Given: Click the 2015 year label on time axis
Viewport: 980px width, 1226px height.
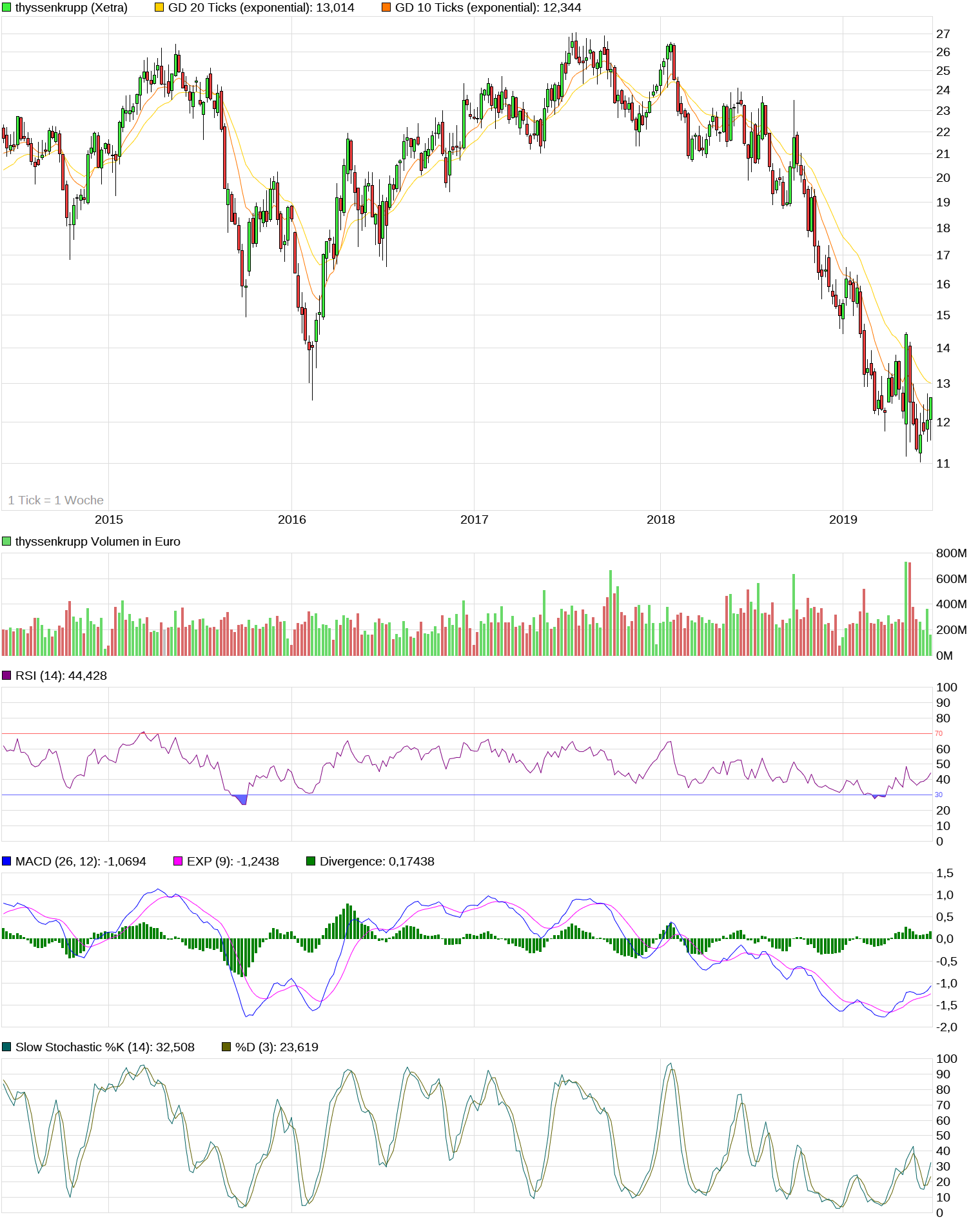Looking at the screenshot, I should (109, 520).
